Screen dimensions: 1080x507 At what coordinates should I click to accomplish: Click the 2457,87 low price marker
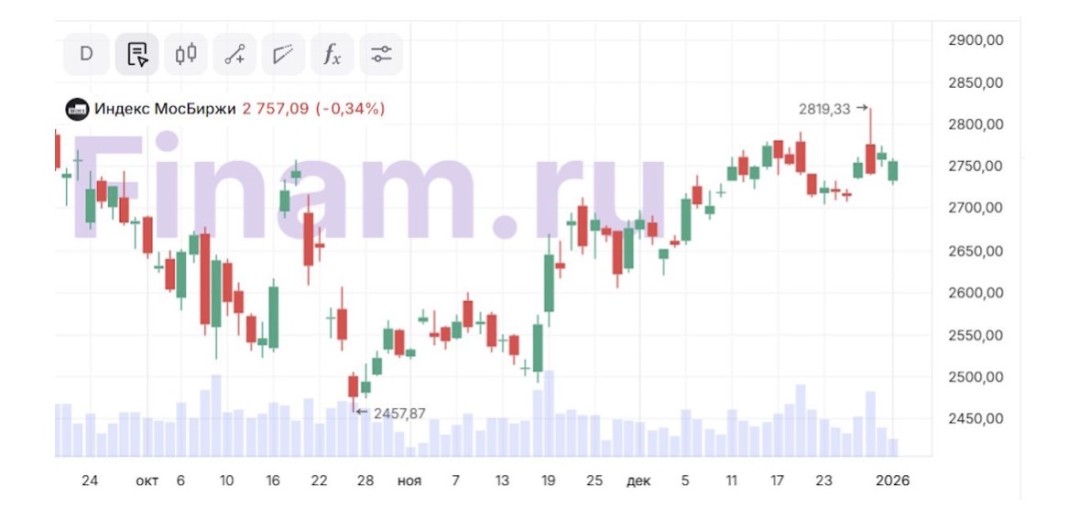(x=398, y=412)
